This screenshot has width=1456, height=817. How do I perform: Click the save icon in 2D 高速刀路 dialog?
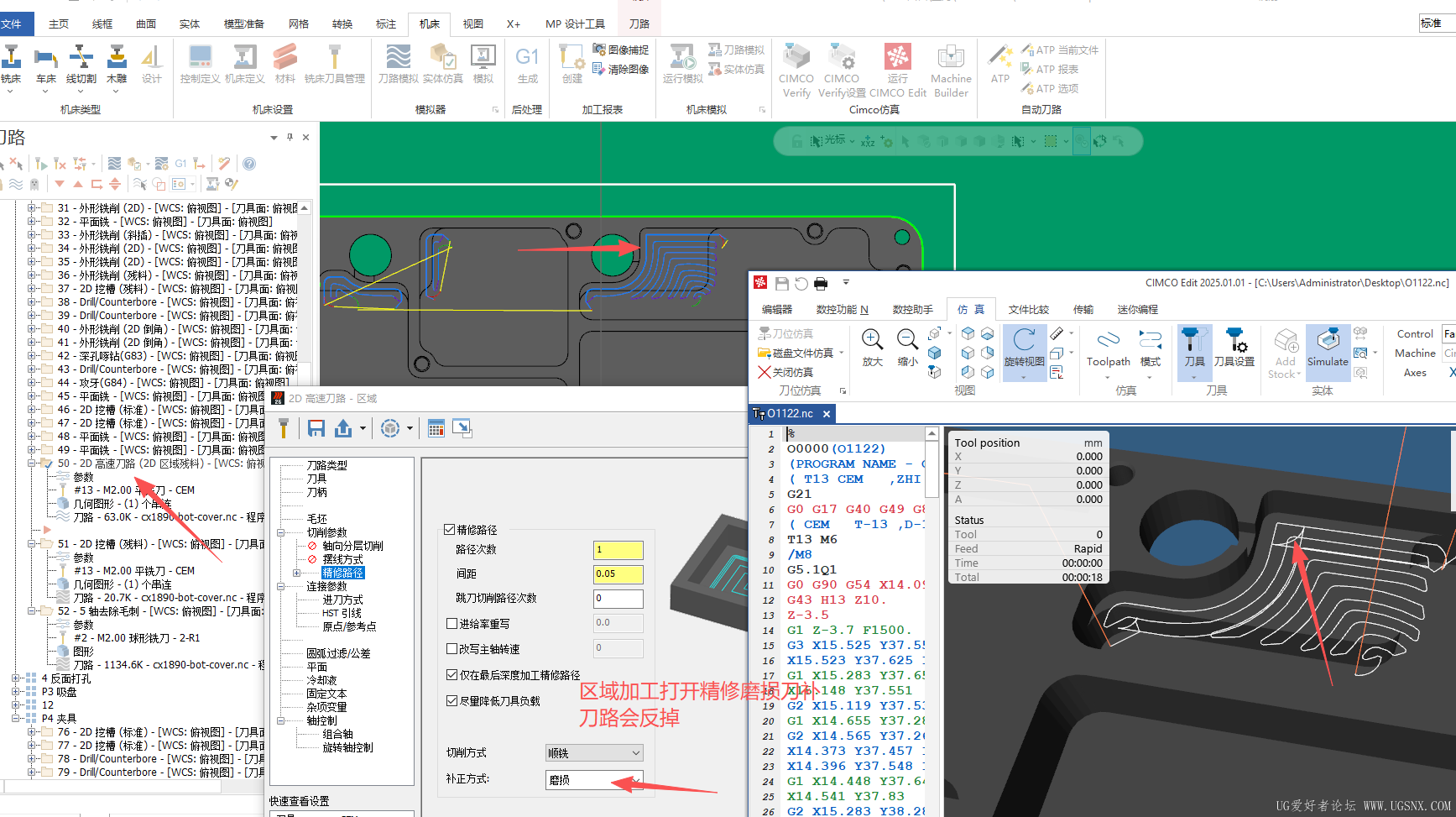(316, 428)
